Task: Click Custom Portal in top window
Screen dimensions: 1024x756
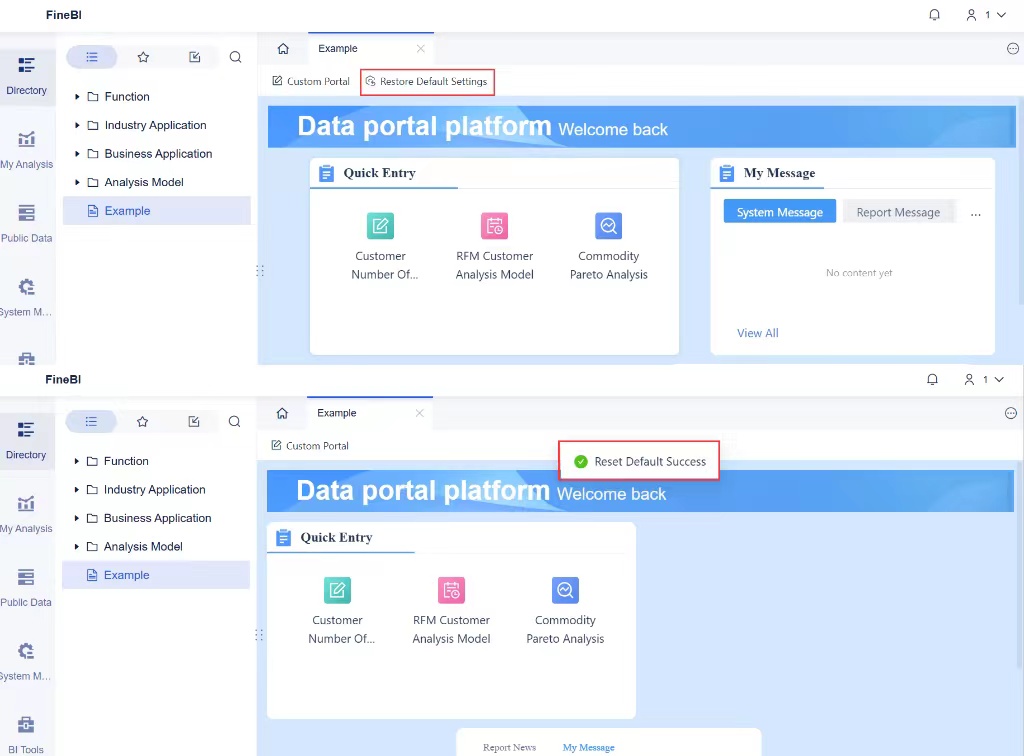Action: click(311, 81)
